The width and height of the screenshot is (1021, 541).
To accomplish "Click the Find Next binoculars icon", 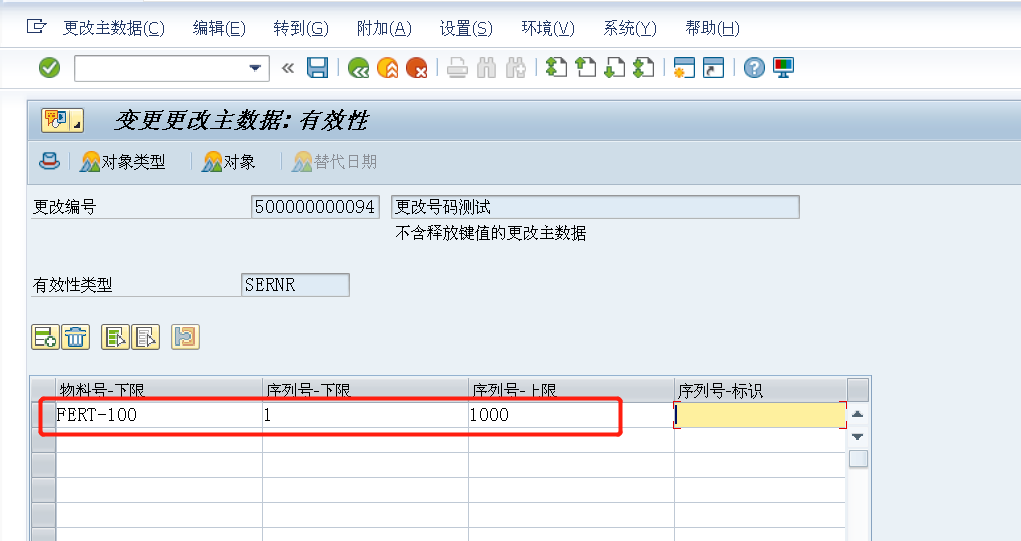I will [516, 68].
